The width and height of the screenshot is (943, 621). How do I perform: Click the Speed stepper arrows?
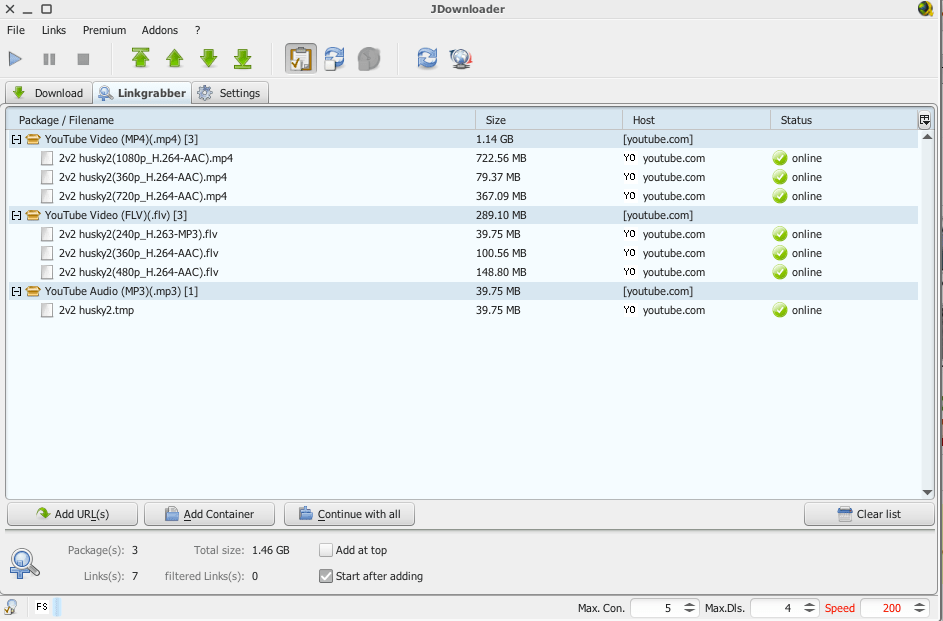pos(919,608)
